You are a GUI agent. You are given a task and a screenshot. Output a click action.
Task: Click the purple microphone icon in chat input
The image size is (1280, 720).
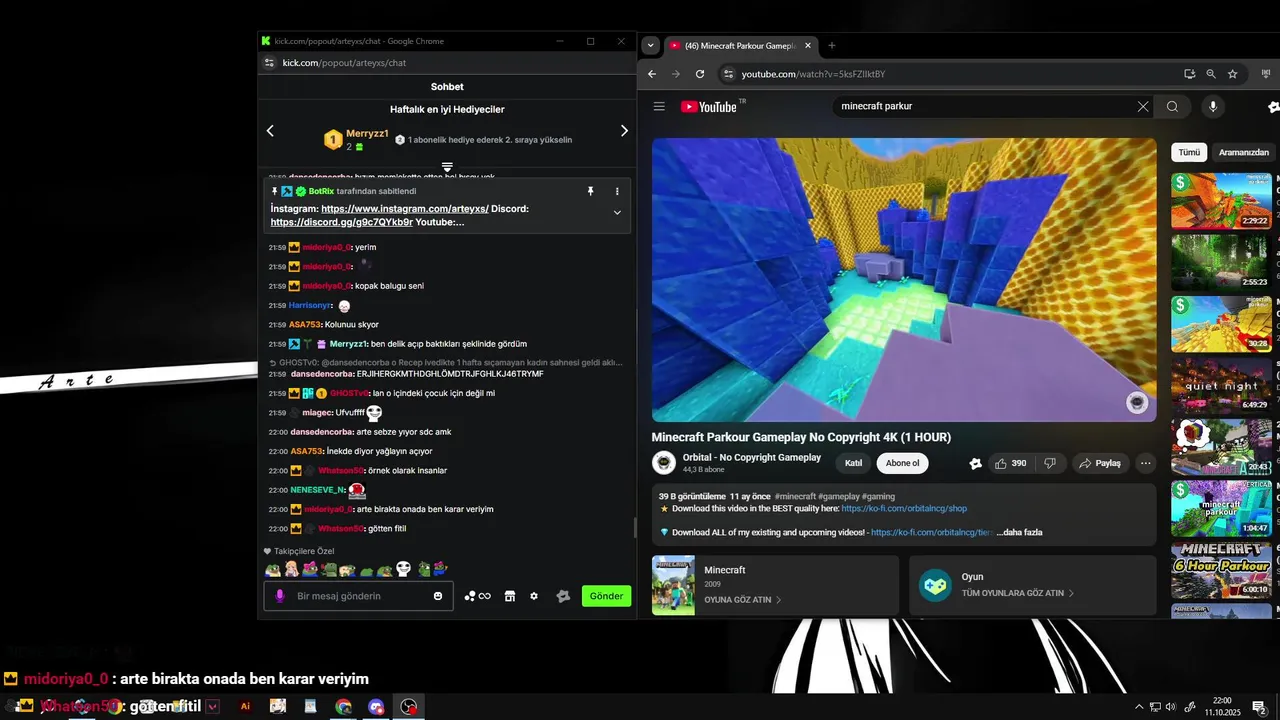279,596
